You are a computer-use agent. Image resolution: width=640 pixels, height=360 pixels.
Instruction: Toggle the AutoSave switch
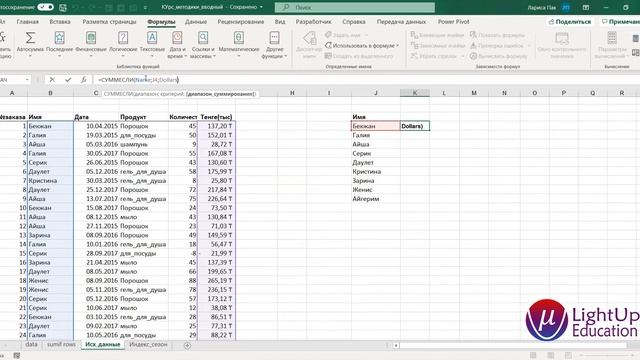[45, 7]
